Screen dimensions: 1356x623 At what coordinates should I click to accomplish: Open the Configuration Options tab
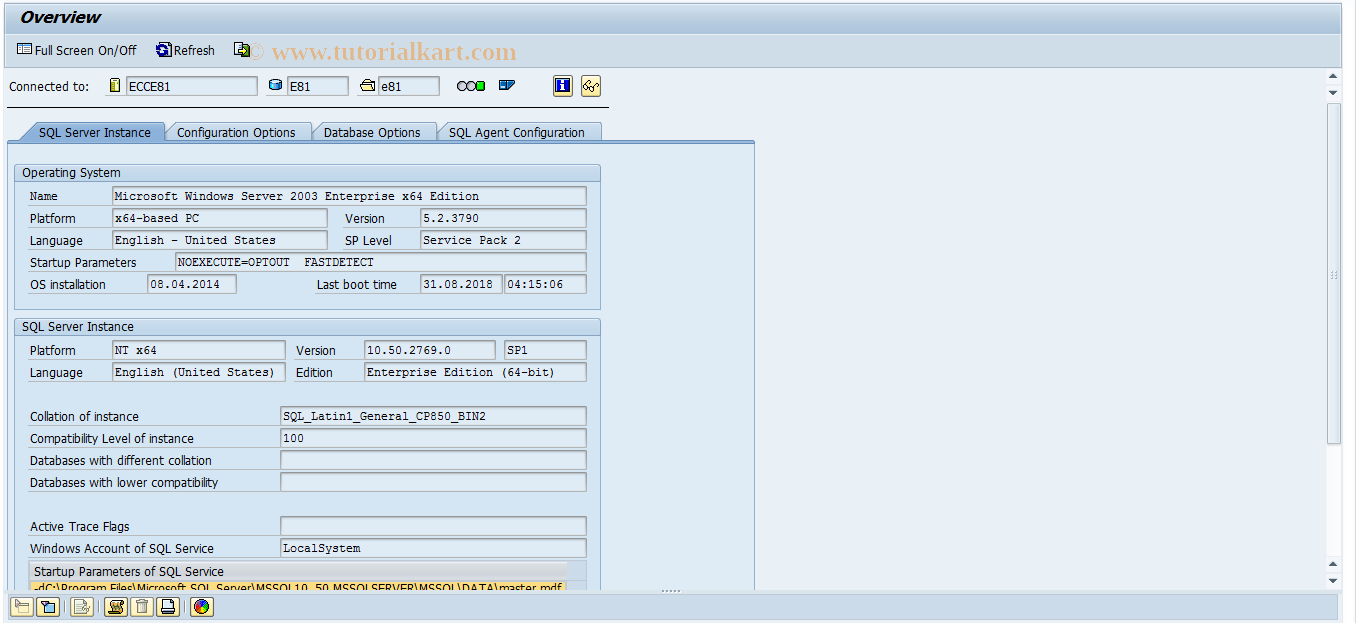click(236, 132)
